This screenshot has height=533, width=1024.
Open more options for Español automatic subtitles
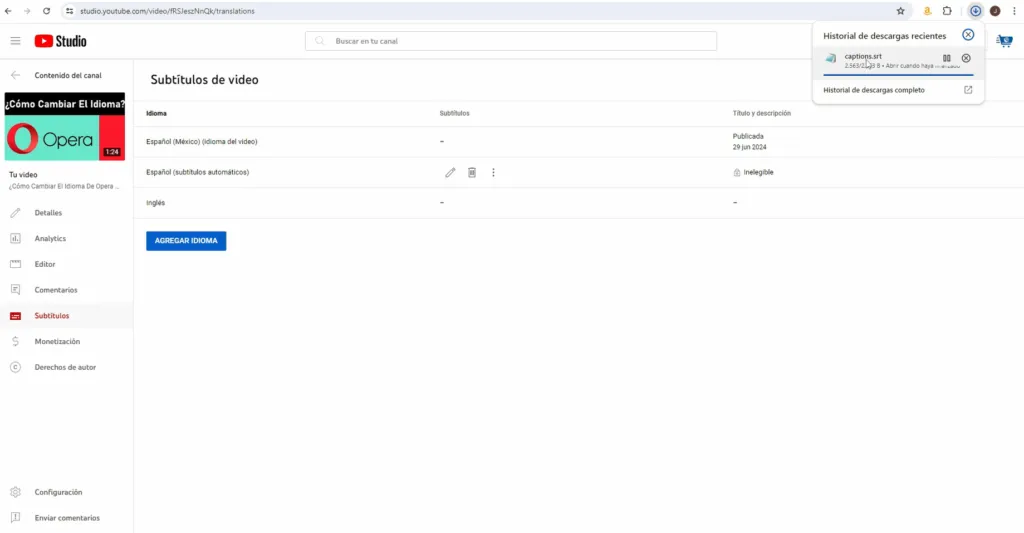[x=493, y=172]
